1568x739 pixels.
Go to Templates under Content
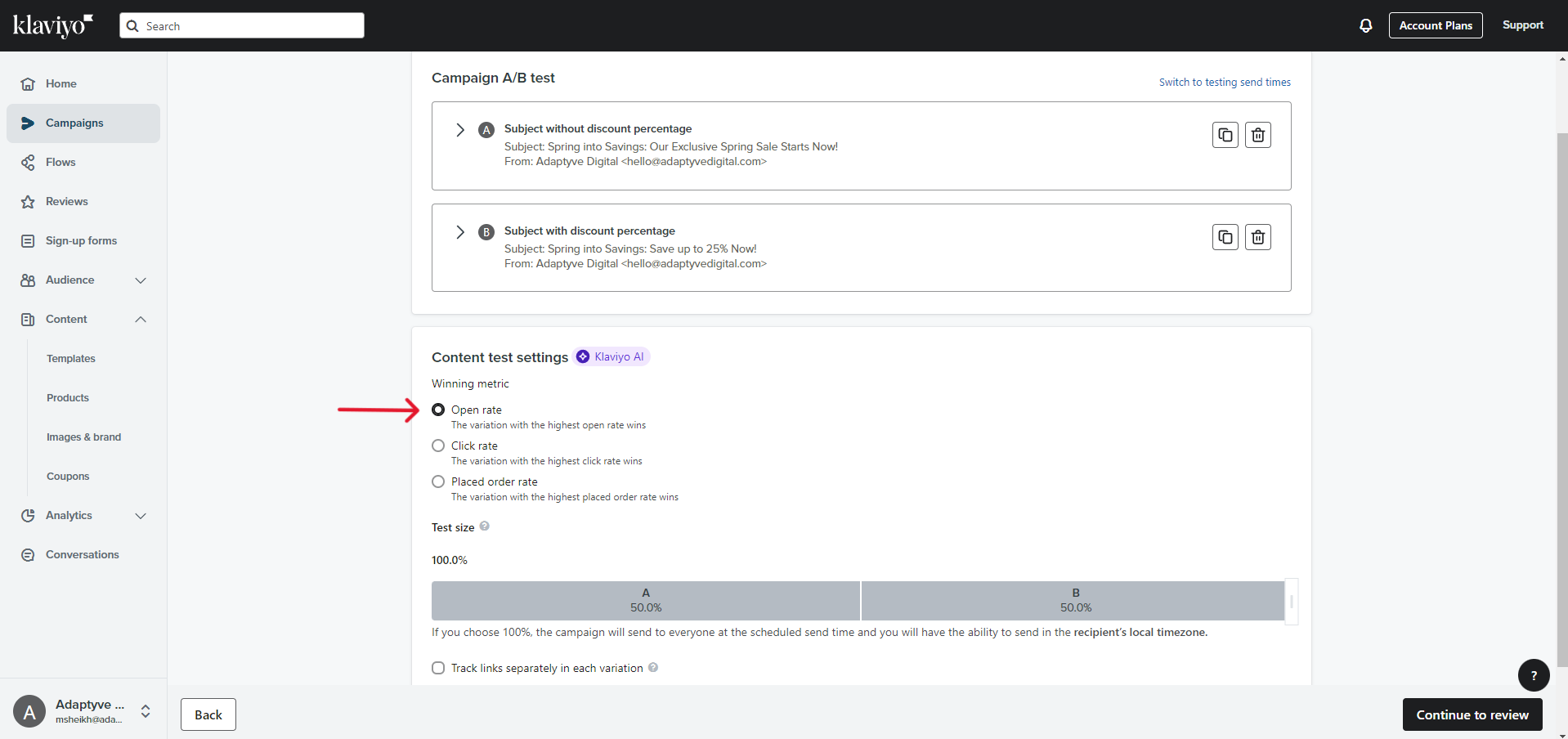pos(71,359)
